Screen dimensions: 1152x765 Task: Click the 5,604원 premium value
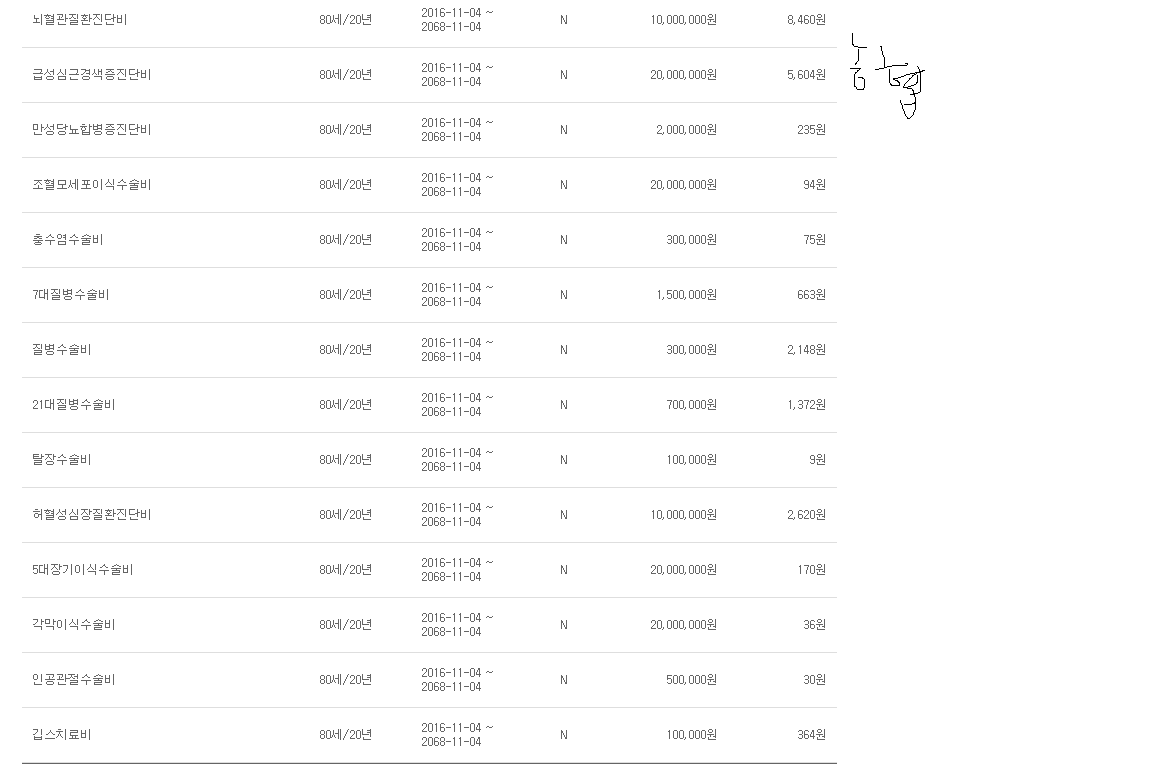pyautogui.click(x=806, y=75)
